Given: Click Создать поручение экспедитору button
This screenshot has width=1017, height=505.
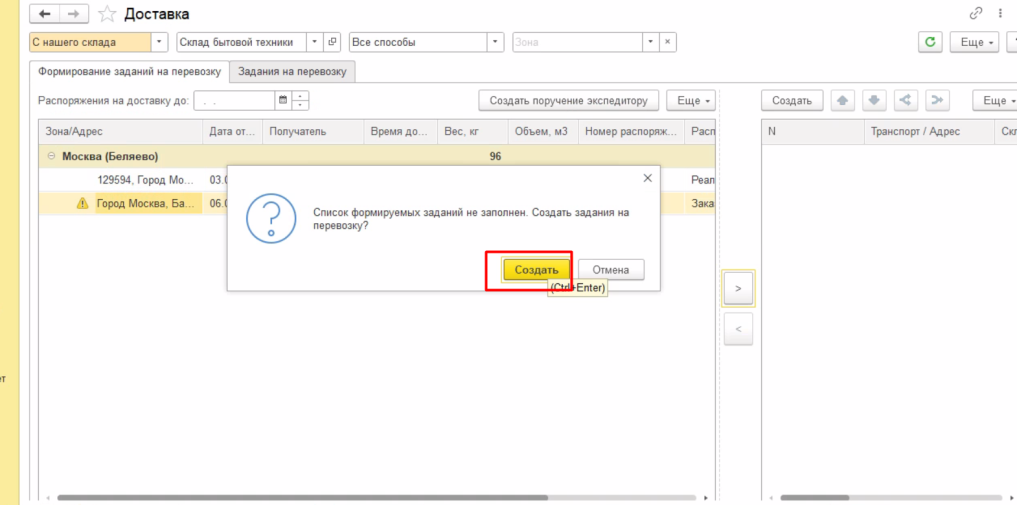Looking at the screenshot, I should pyautogui.click(x=570, y=101).
